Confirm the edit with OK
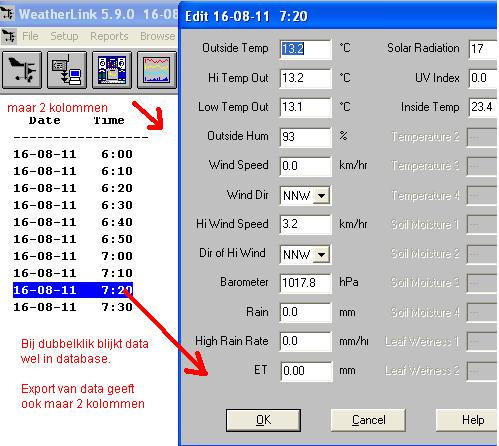Viewport: 499px width, 446px height. pyautogui.click(x=263, y=420)
